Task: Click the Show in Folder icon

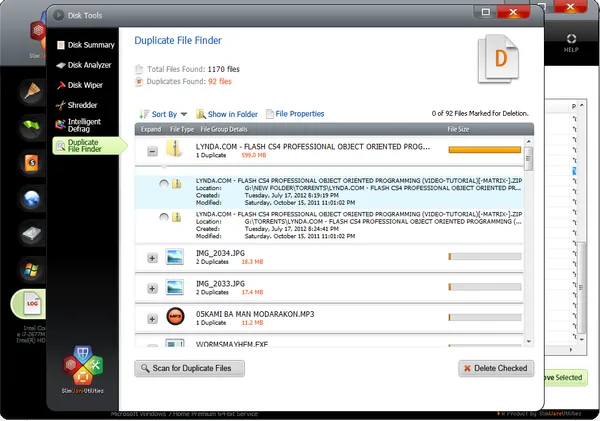Action: [201, 114]
